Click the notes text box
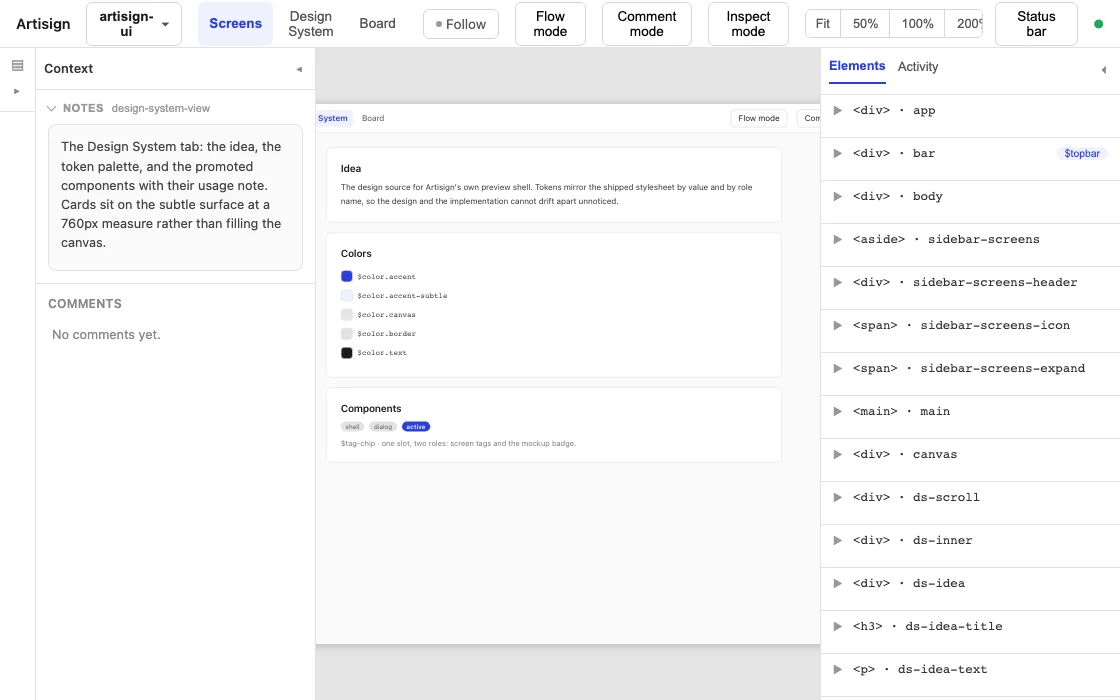Image resolution: width=1120 pixels, height=700 pixels. pos(175,197)
